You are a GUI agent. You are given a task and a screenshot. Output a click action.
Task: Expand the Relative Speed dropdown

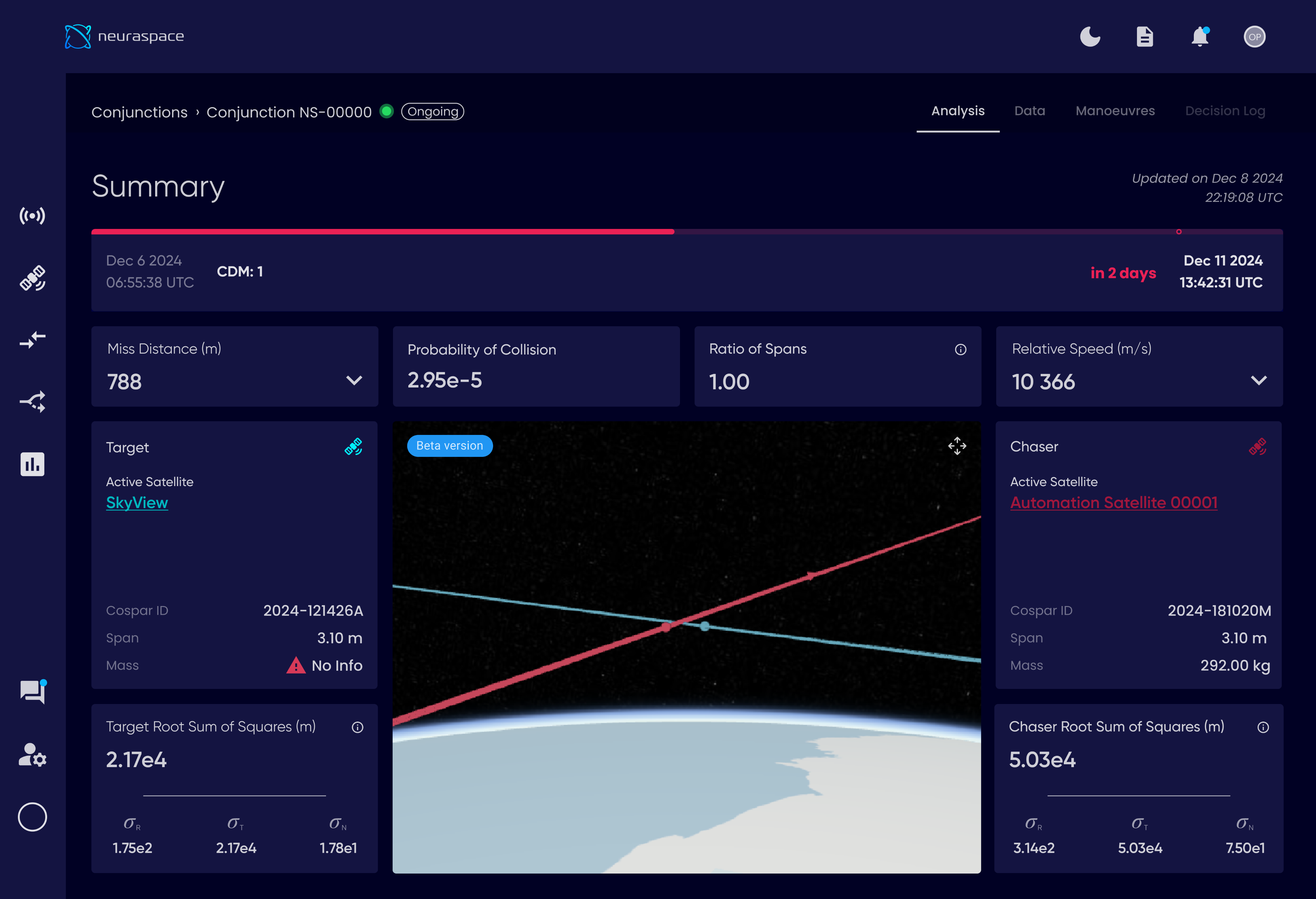coord(1258,381)
